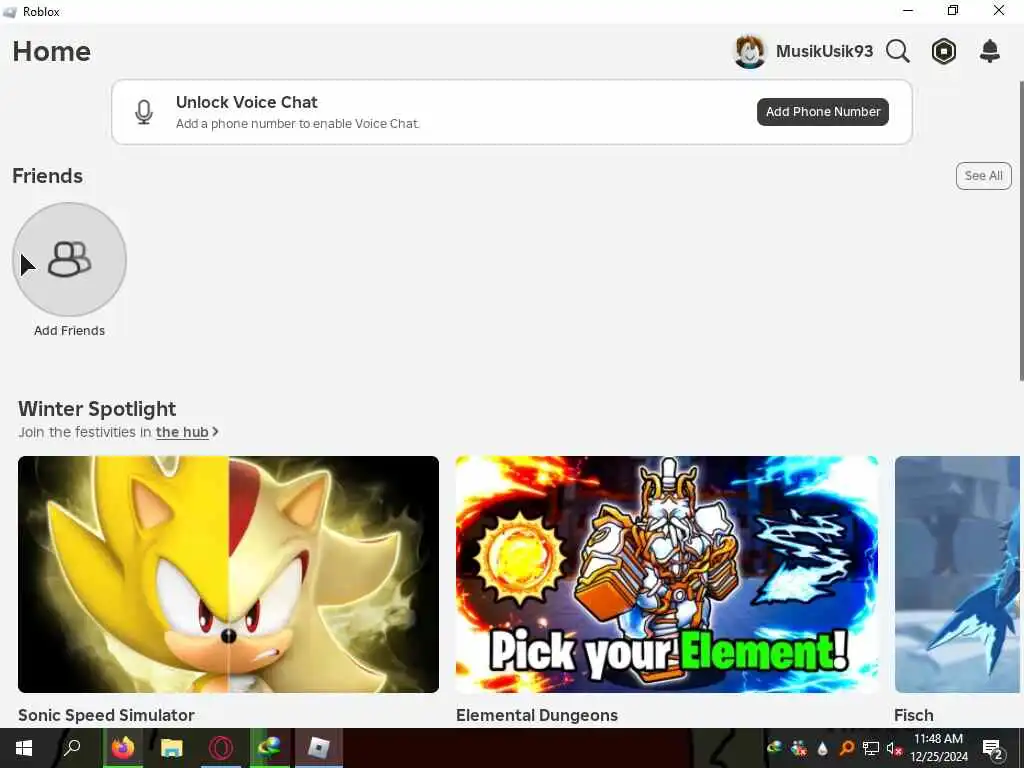Click the Add Friends circle icon
The height and width of the screenshot is (768, 1024).
coord(69,259)
